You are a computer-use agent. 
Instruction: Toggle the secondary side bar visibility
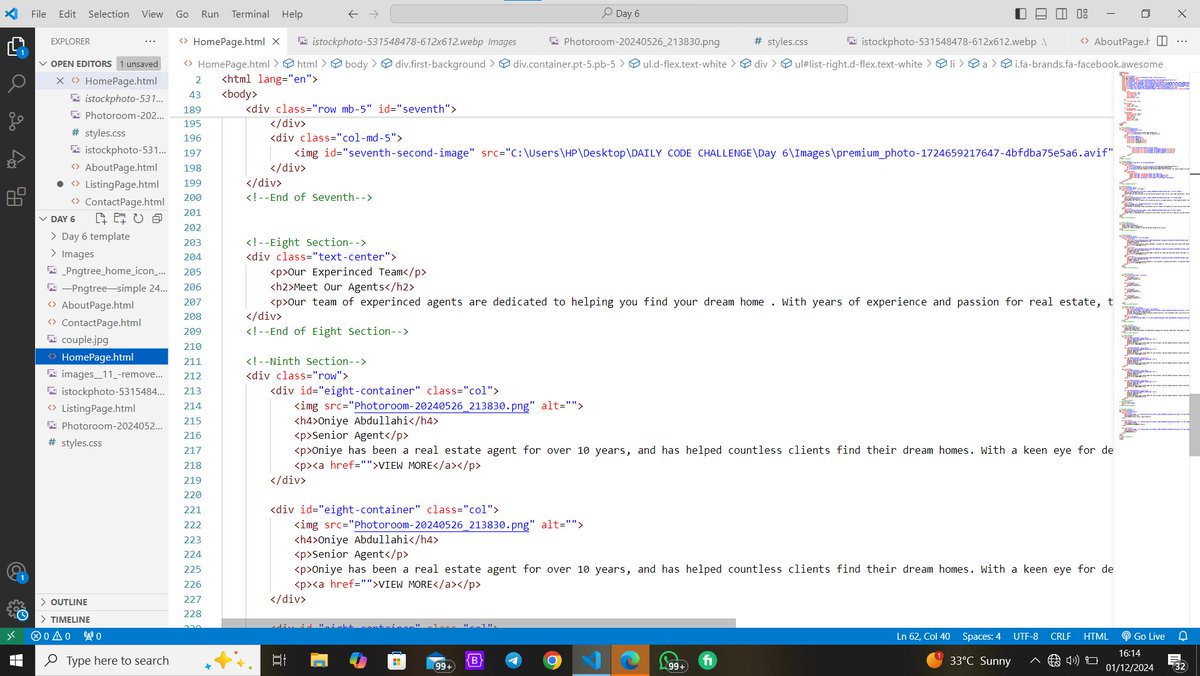coord(1060,14)
